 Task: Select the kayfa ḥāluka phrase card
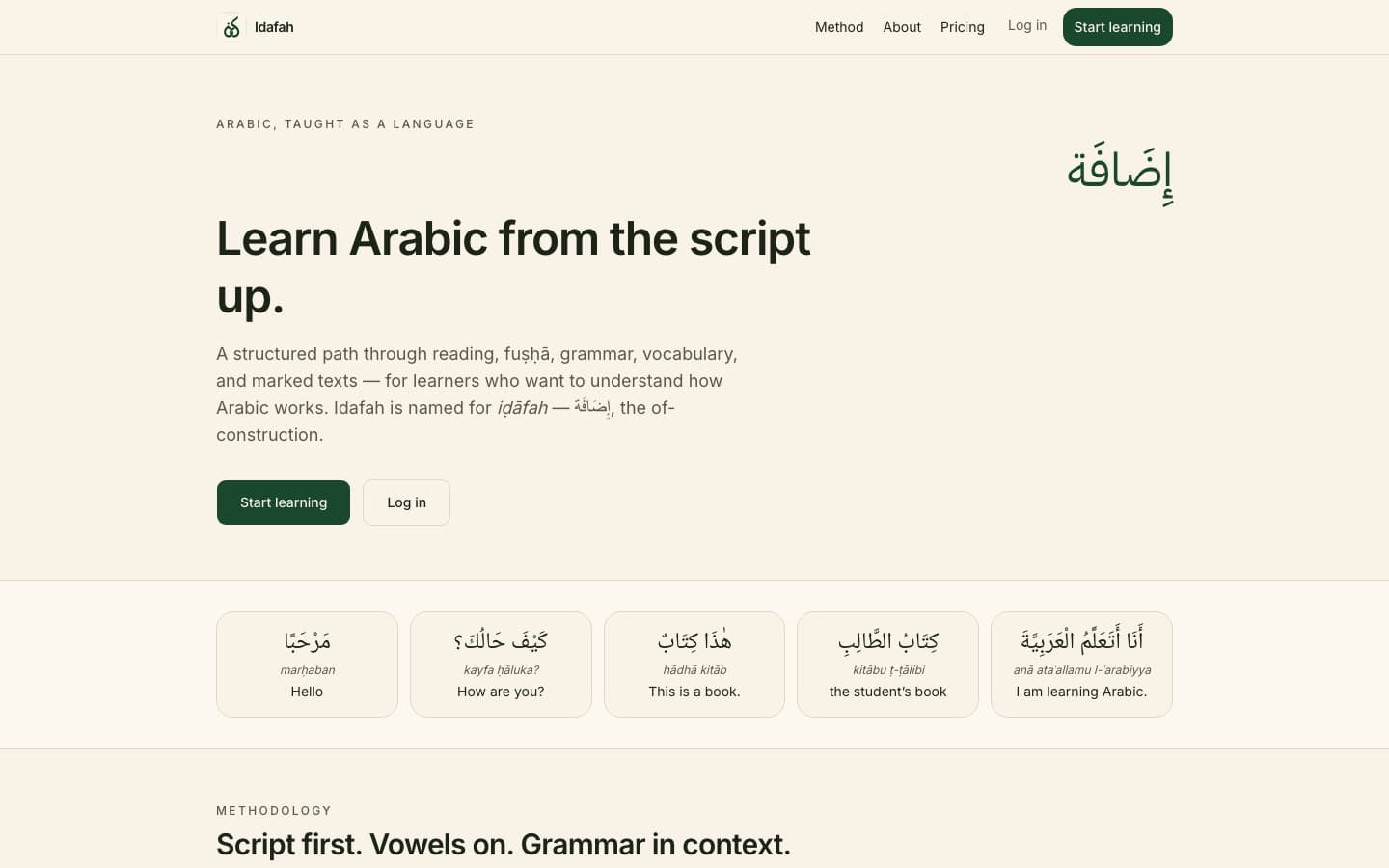click(x=501, y=665)
